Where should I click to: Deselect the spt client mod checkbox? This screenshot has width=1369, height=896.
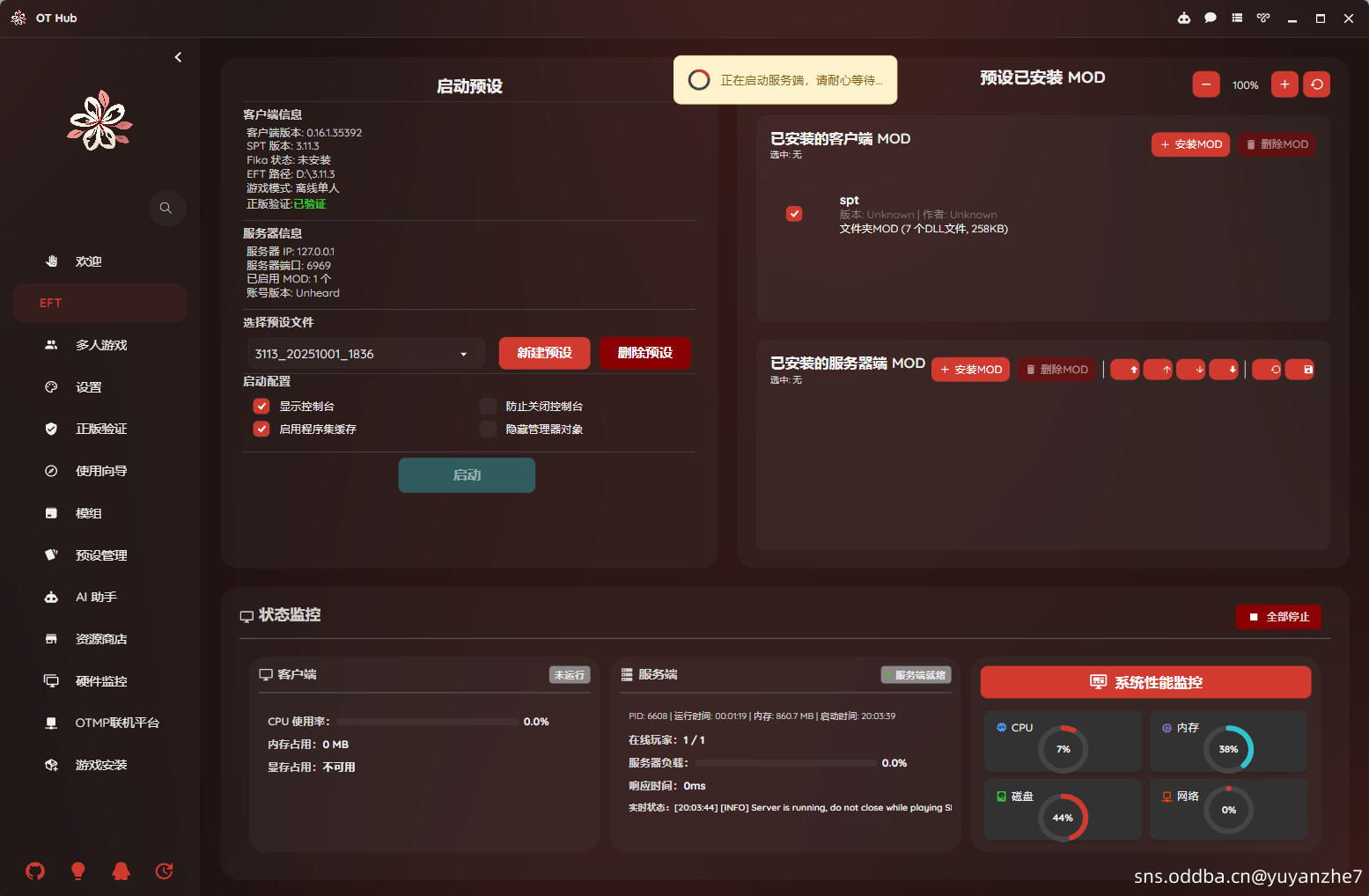794,214
